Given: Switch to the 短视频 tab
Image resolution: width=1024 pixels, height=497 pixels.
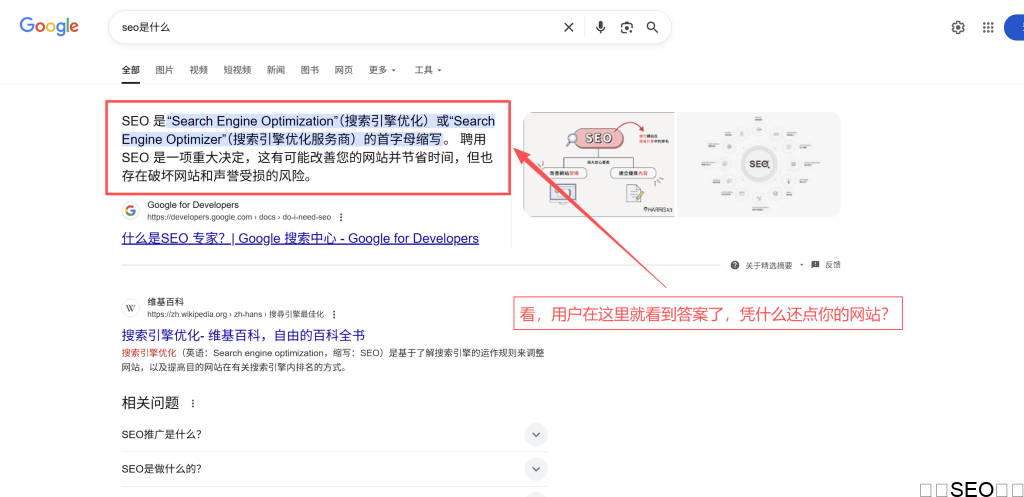Looking at the screenshot, I should 237,70.
